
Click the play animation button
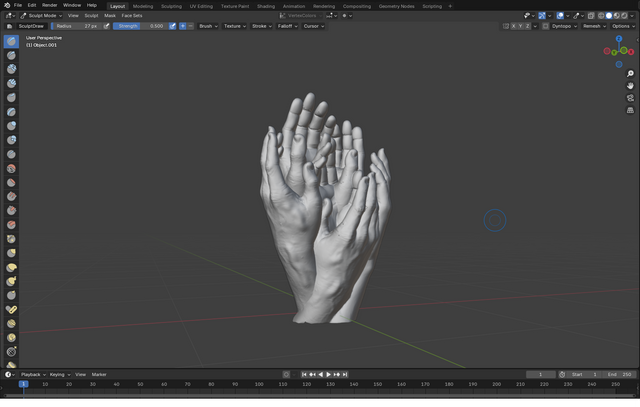[x=328, y=374]
